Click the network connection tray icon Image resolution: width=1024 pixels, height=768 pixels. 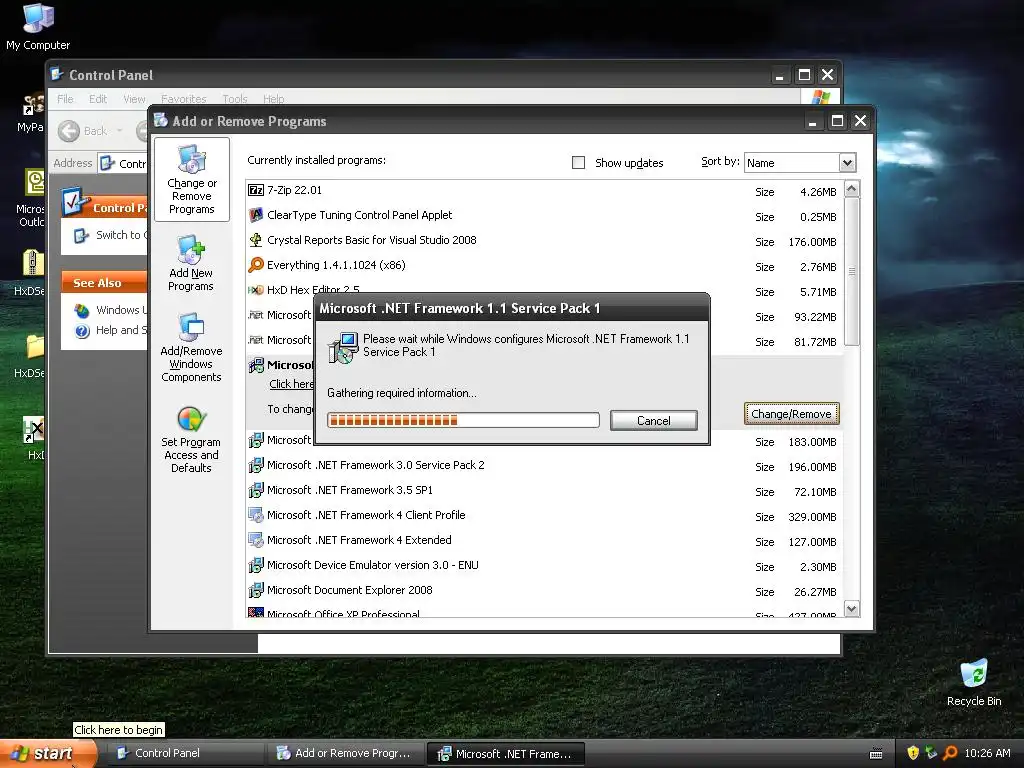pyautogui.click(x=931, y=753)
